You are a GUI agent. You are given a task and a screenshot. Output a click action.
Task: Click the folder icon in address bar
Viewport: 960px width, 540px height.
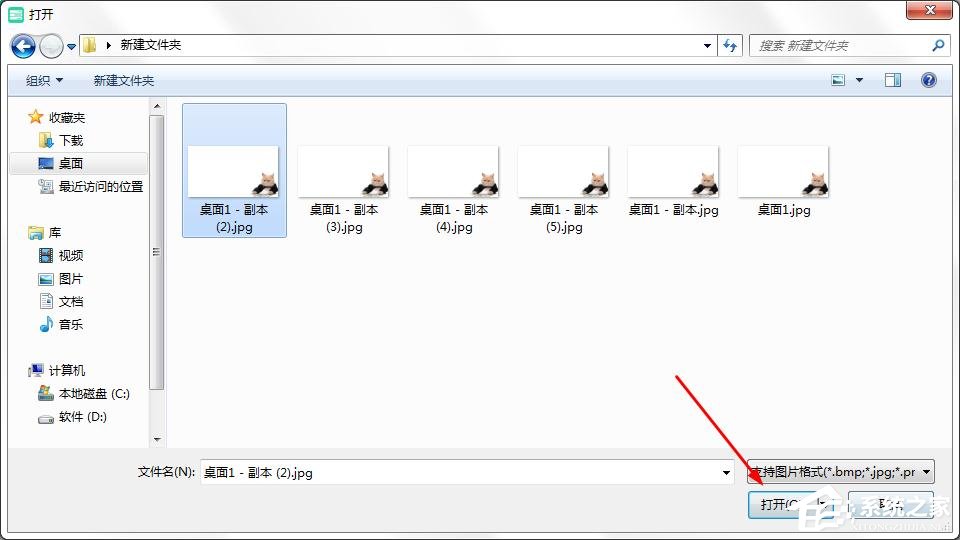point(89,45)
